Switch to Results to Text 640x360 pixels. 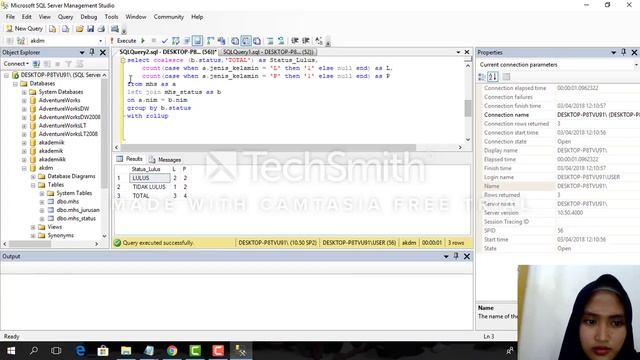[235, 41]
